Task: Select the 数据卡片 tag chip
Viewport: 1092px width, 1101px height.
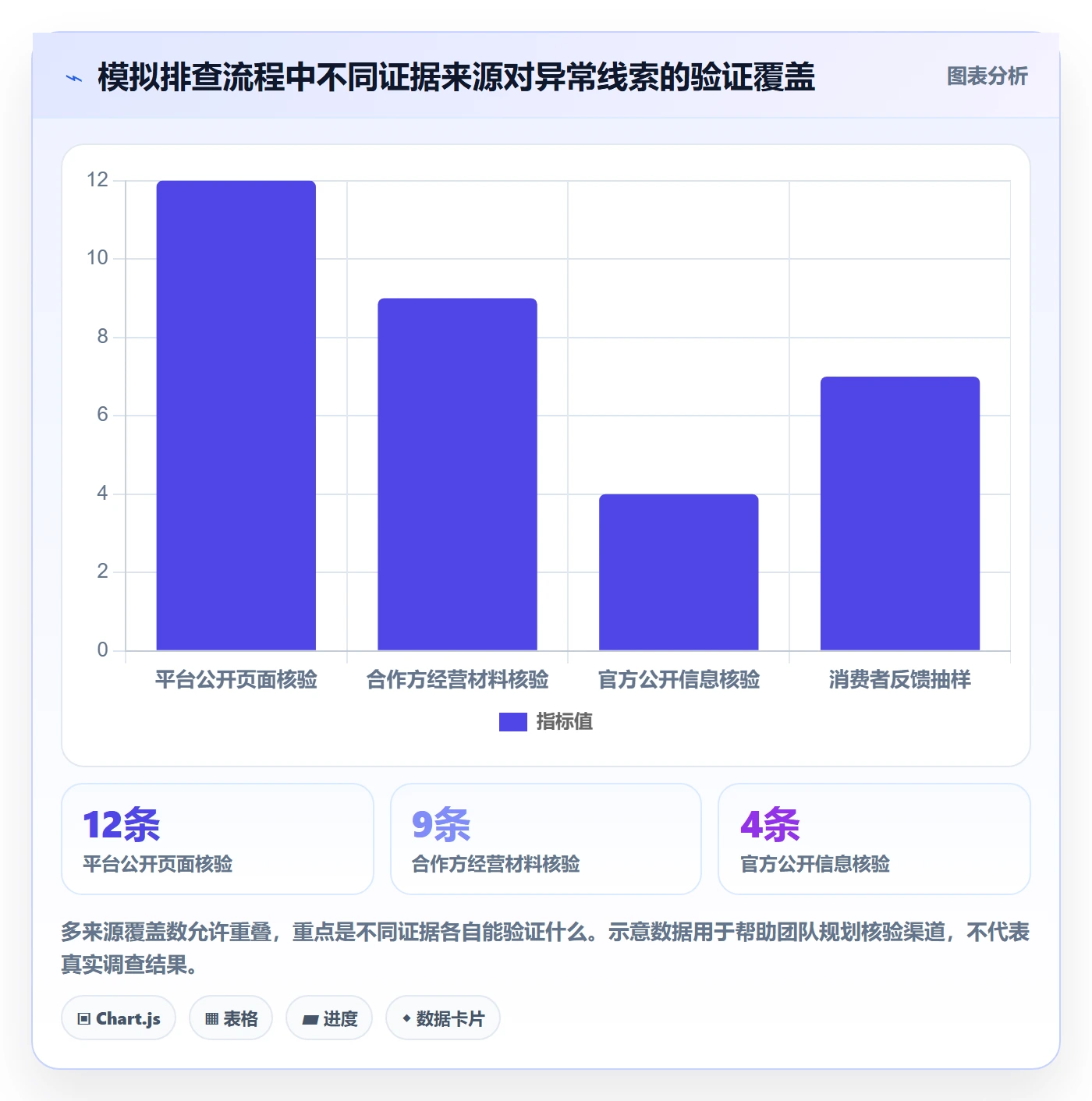Action: (443, 1018)
